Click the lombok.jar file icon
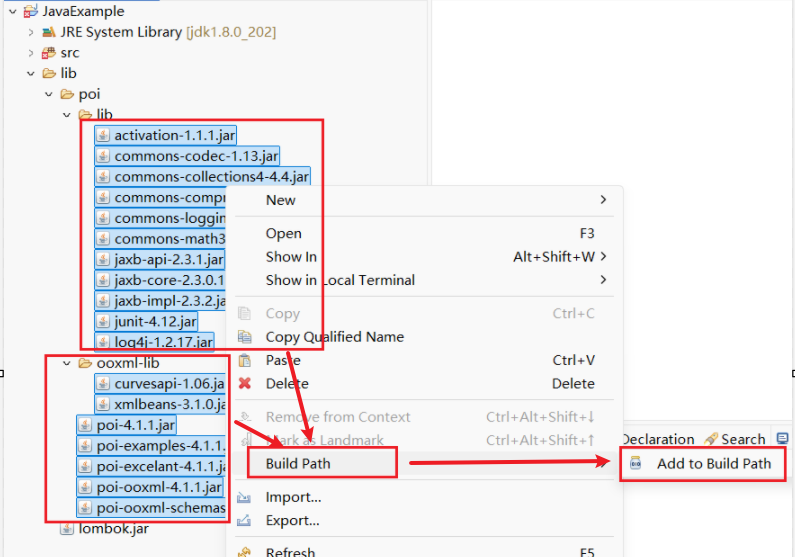Image resolution: width=795 pixels, height=557 pixels. [x=67, y=529]
